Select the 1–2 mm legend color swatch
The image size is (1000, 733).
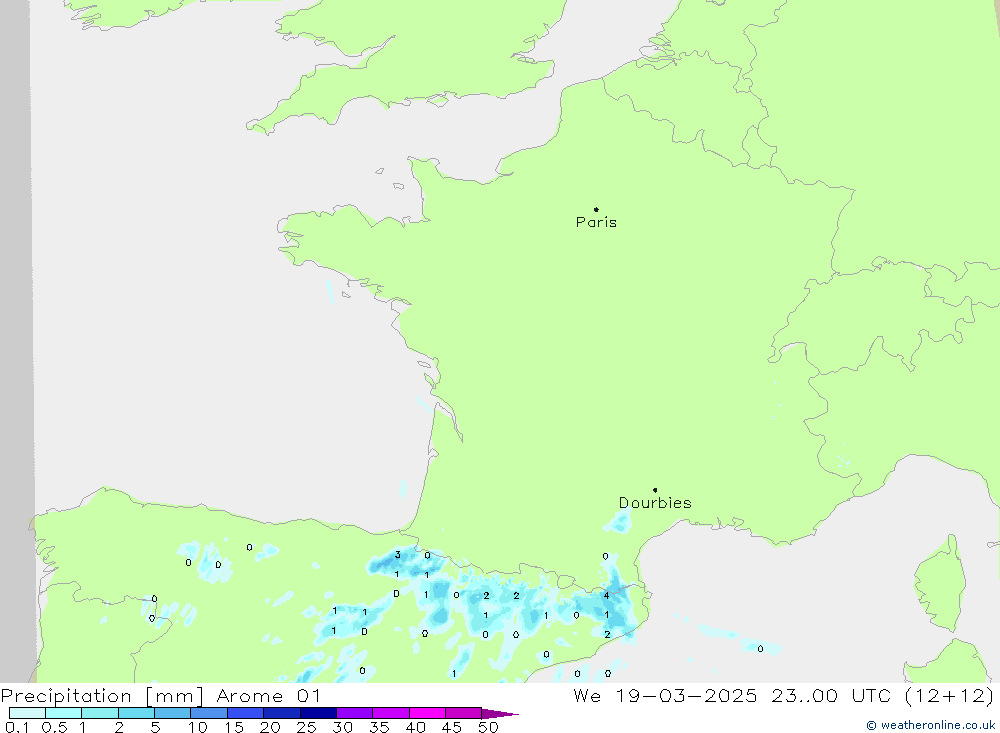[x=100, y=713]
